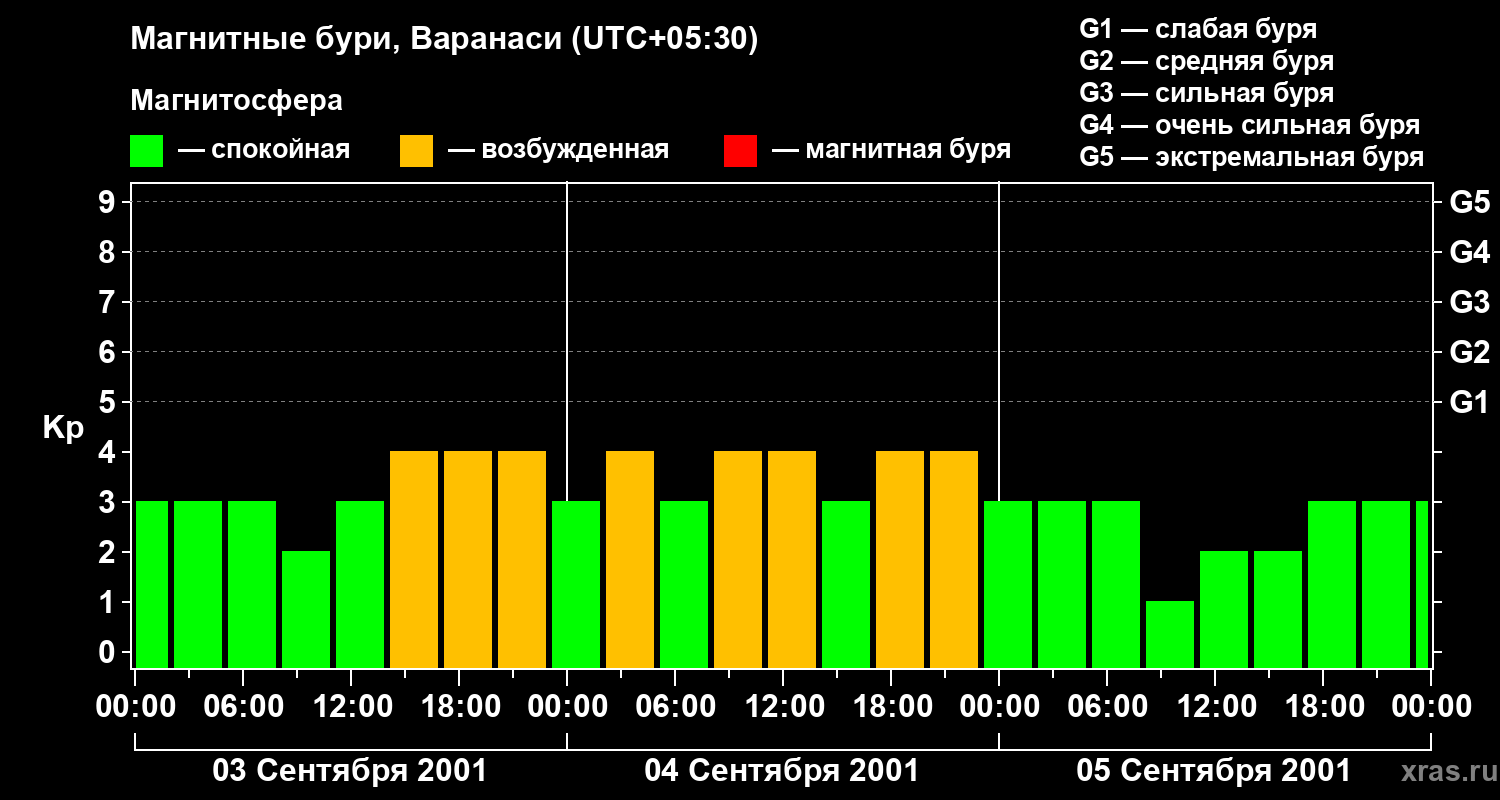The height and width of the screenshot is (800, 1500).
Task: Click the green bar above 06:00 on 05 Сентября
Action: coord(1116,584)
